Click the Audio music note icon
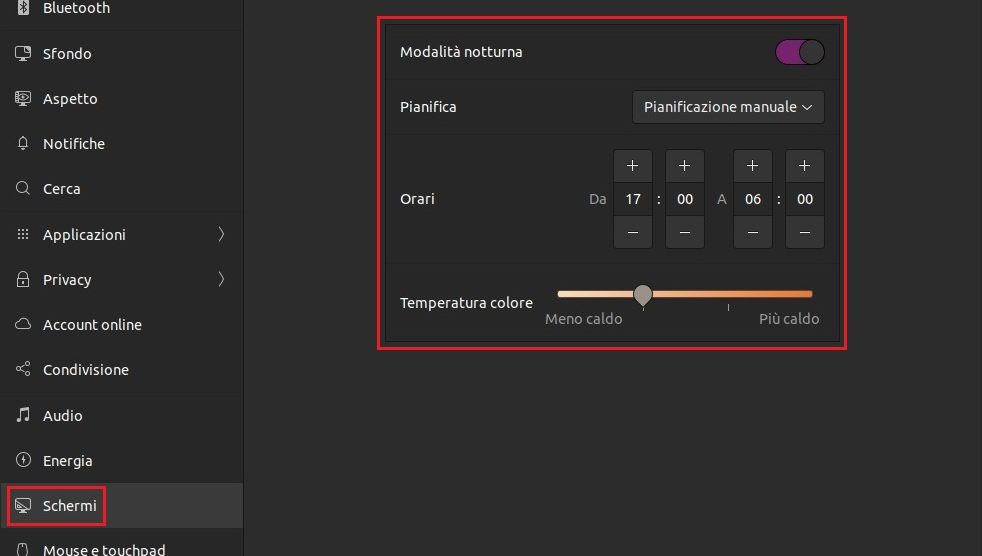 pos(23,415)
